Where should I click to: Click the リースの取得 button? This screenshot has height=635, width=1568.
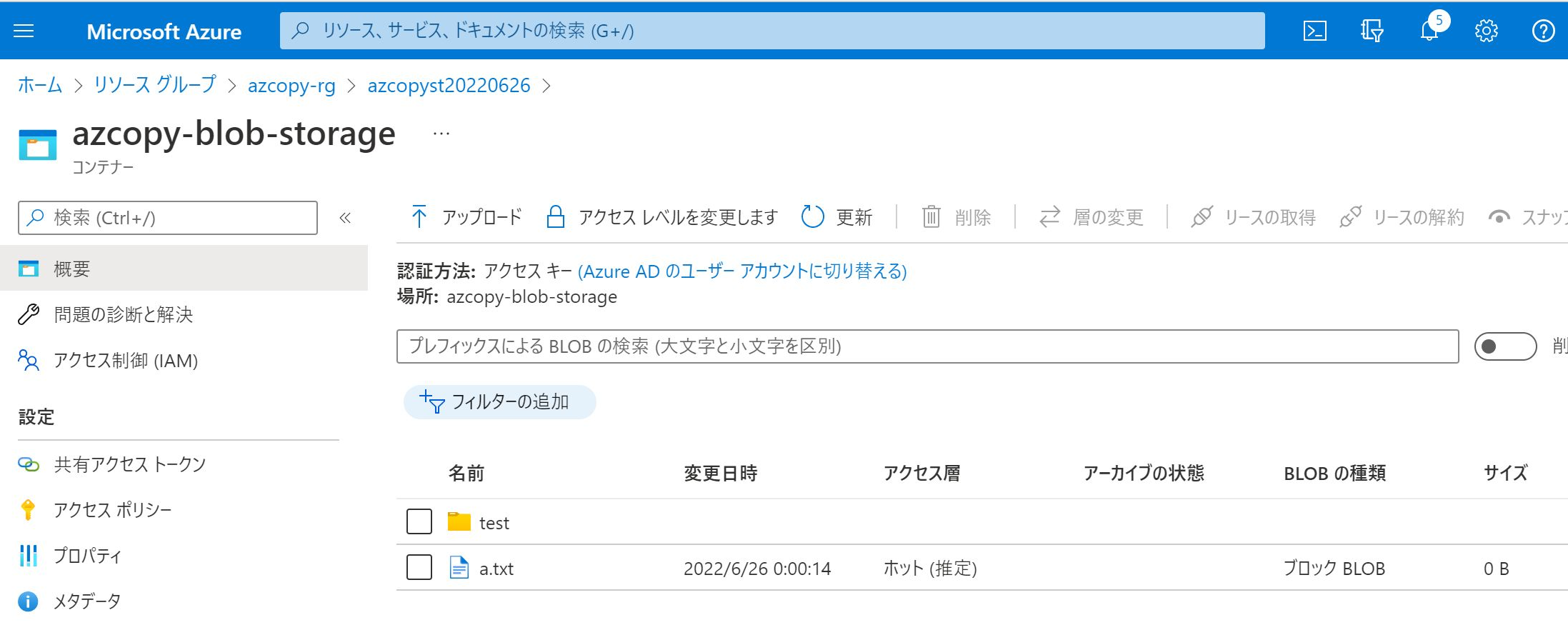point(1253,216)
